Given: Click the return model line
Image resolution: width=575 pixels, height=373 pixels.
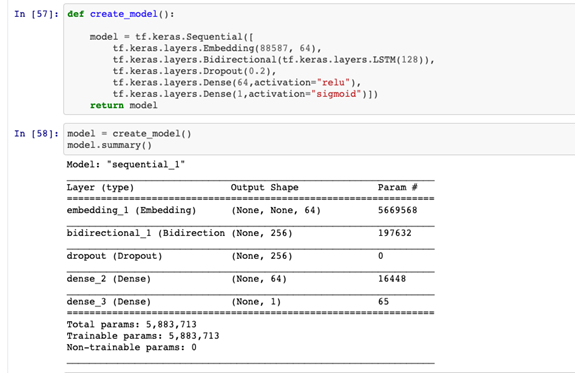Looking at the screenshot, I should click(x=124, y=106).
